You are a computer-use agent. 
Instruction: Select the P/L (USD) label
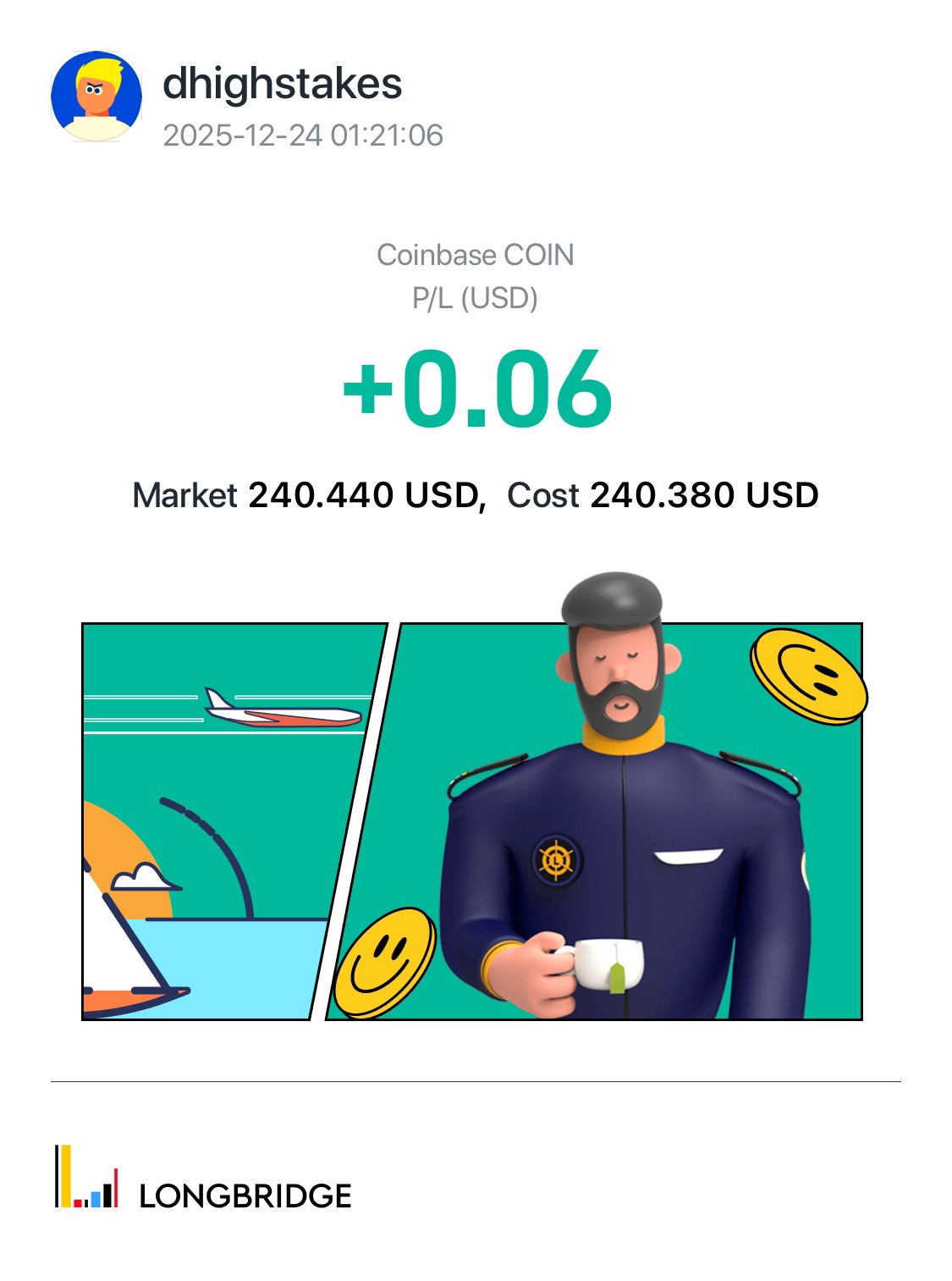coord(476,298)
